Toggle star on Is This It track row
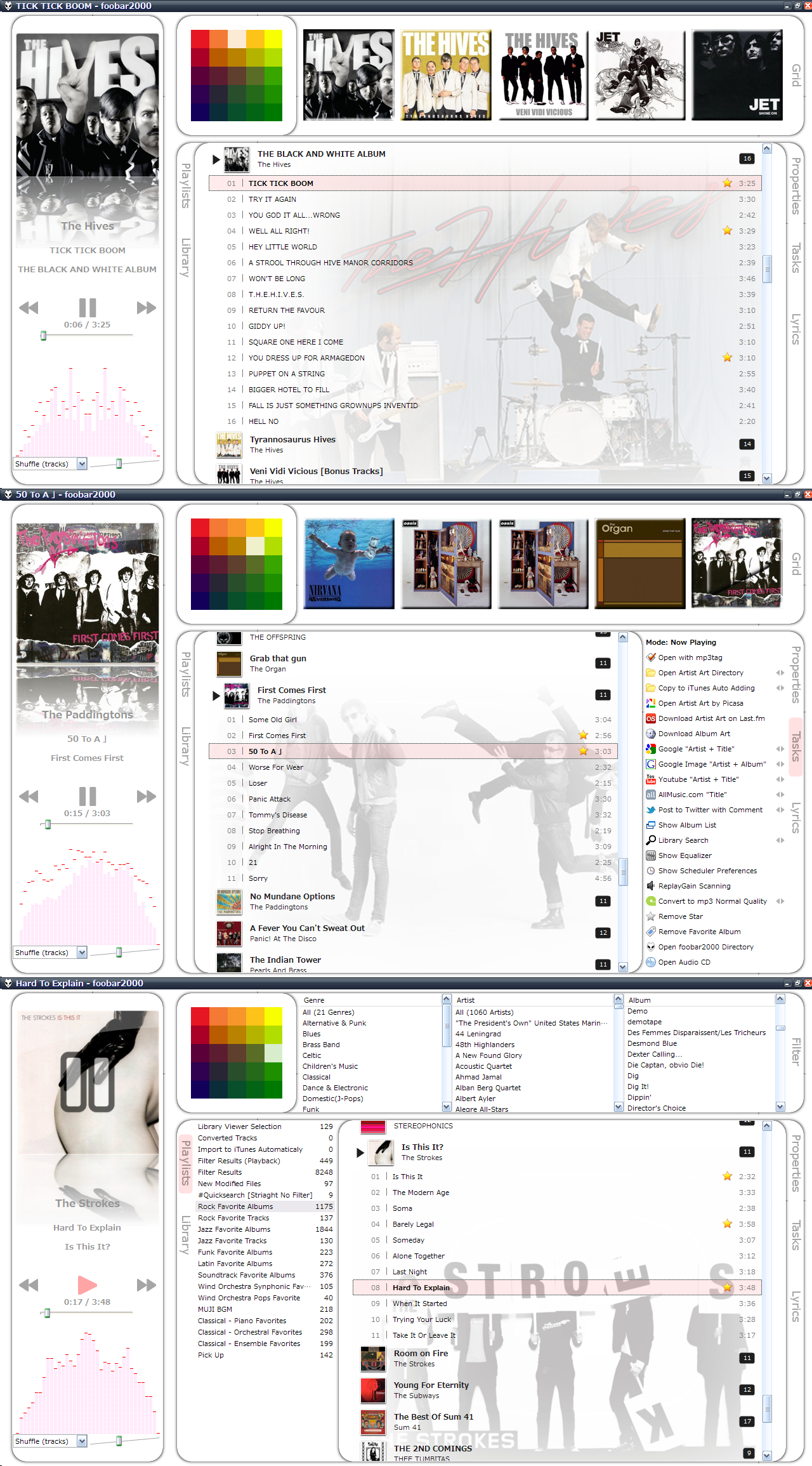This screenshot has height=1466, width=812. click(727, 1176)
